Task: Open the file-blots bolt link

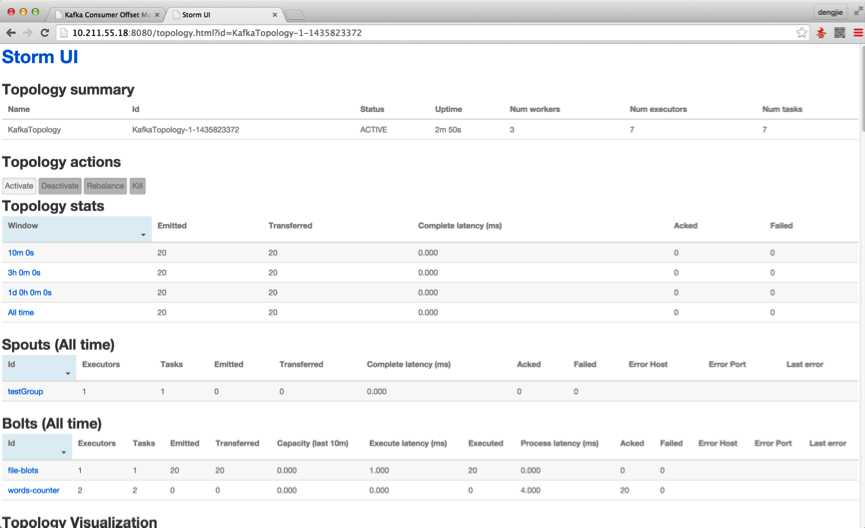Action: tap(23, 470)
